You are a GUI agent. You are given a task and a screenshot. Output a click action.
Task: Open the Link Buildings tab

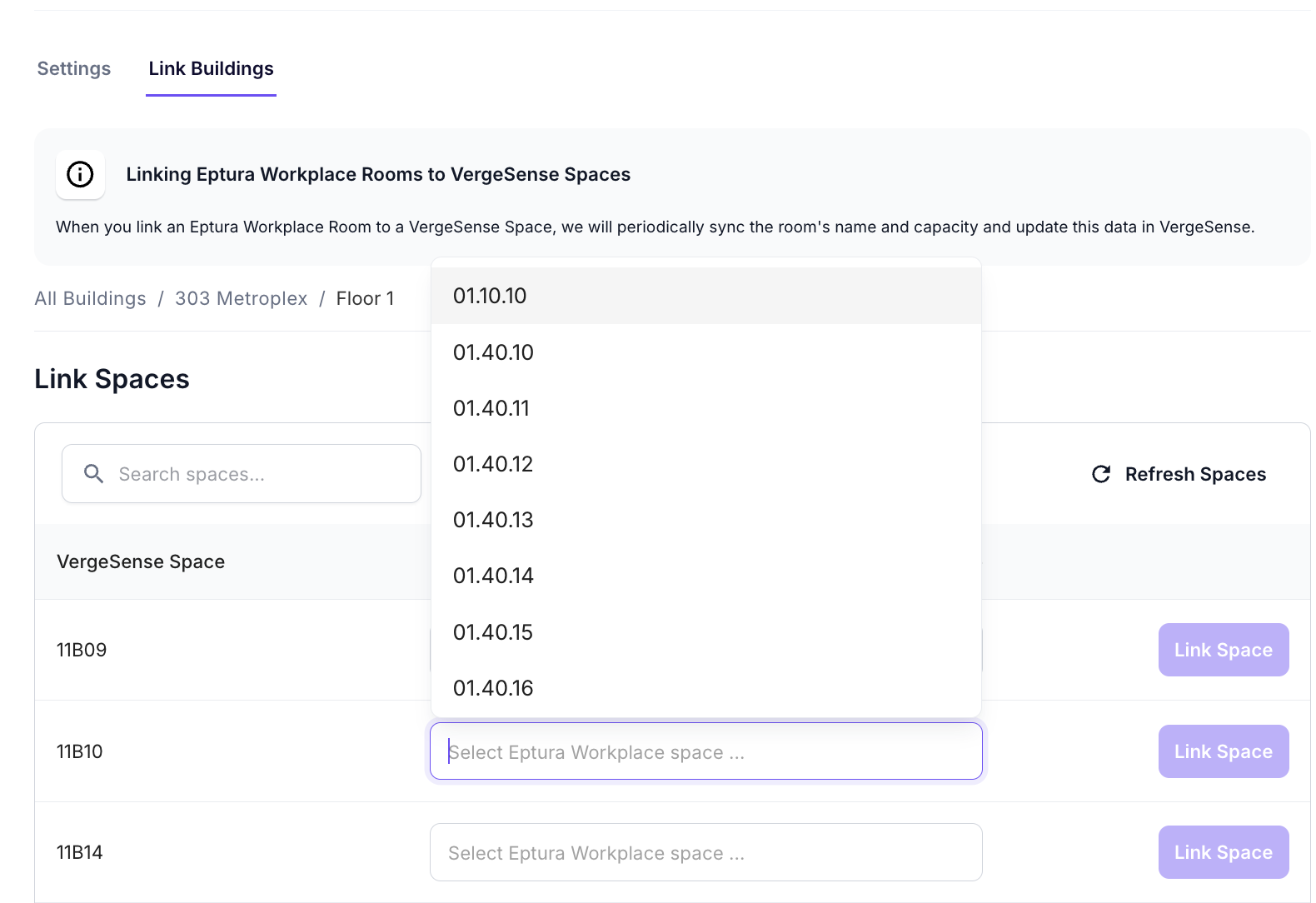click(x=211, y=68)
